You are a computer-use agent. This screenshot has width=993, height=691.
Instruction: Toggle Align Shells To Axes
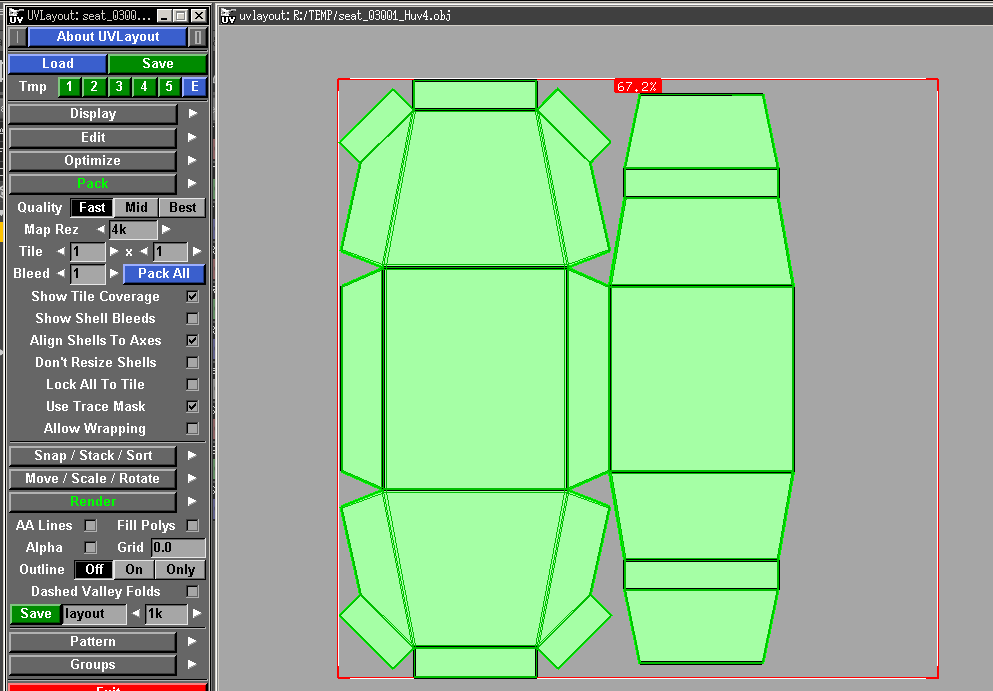[x=193, y=340]
